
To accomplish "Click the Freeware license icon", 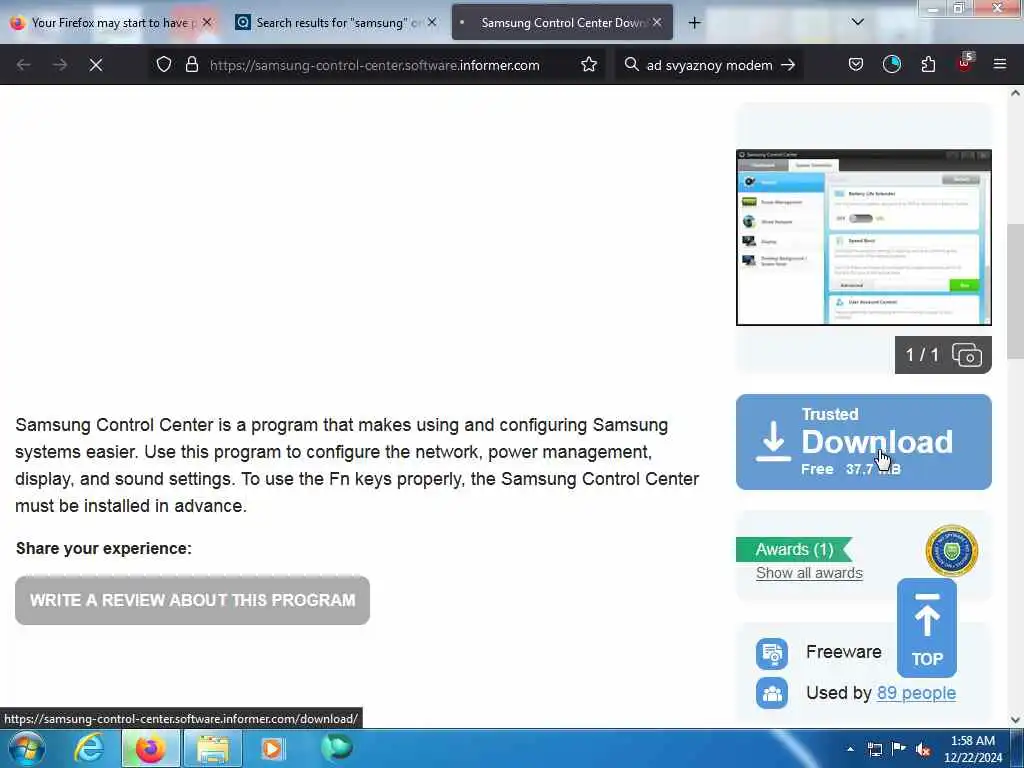I will (x=772, y=654).
